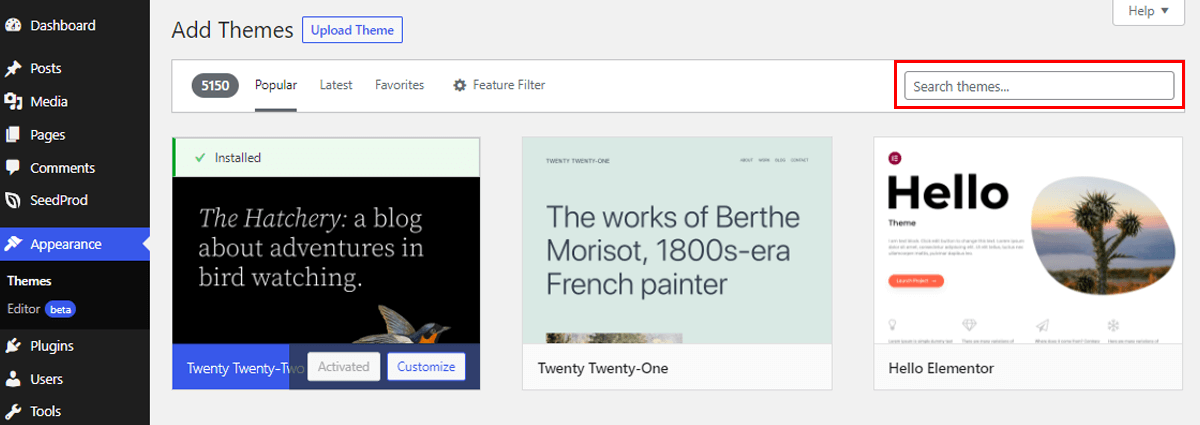Open the Users menu
This screenshot has height=425, width=1200.
point(75,380)
